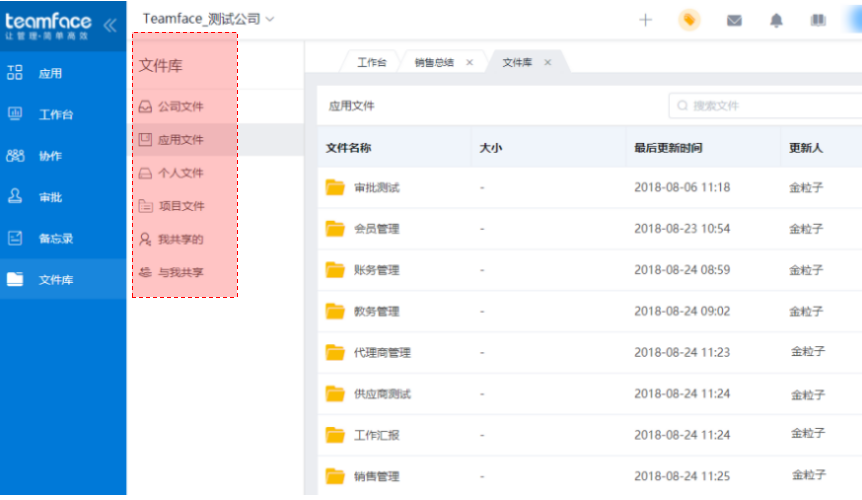862x500 pixels.
Task: Click the folder icon of 代理商管理
Action: coord(335,352)
